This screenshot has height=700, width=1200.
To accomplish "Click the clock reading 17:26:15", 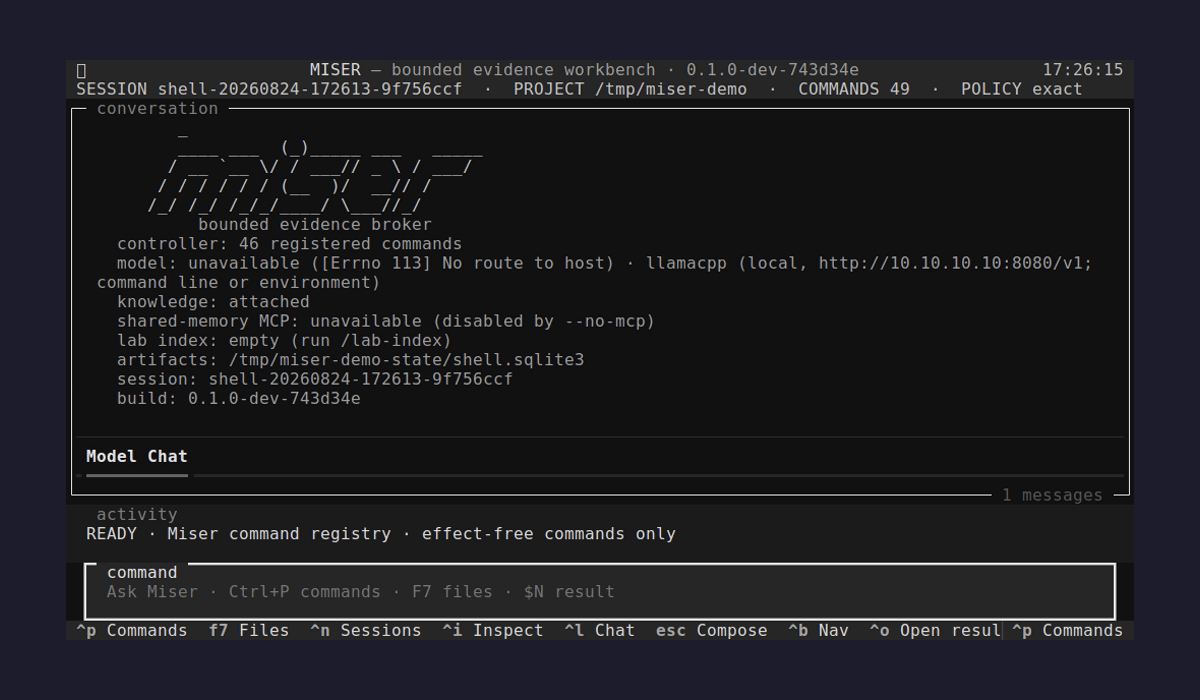I will click(1083, 70).
